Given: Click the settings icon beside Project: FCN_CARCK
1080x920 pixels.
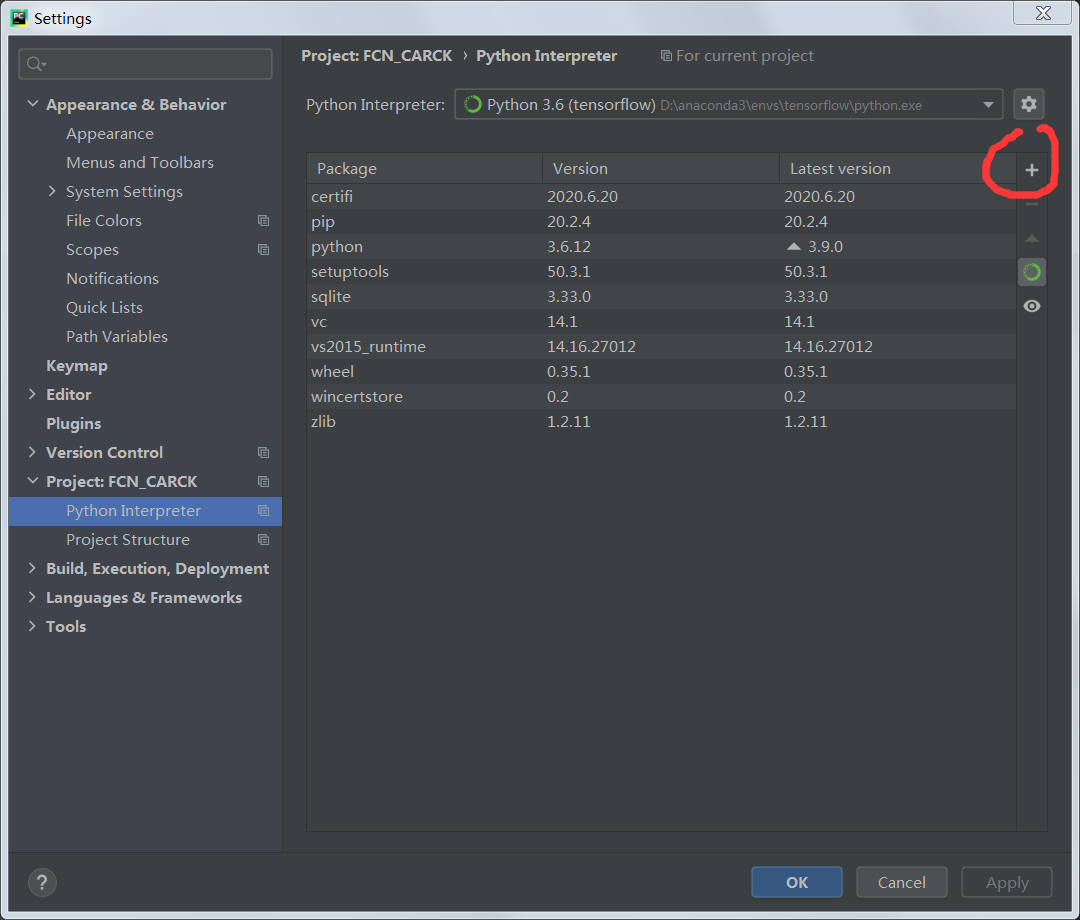Looking at the screenshot, I should pyautogui.click(x=264, y=481).
